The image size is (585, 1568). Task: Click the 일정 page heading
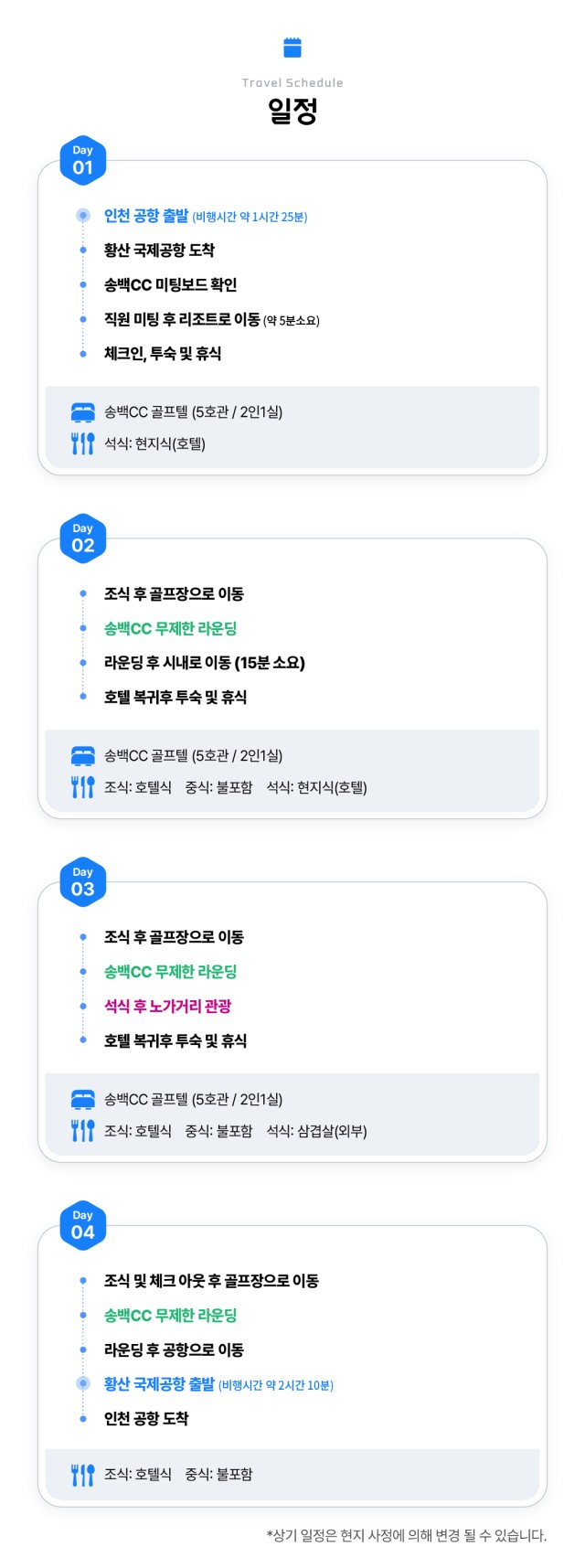(292, 111)
